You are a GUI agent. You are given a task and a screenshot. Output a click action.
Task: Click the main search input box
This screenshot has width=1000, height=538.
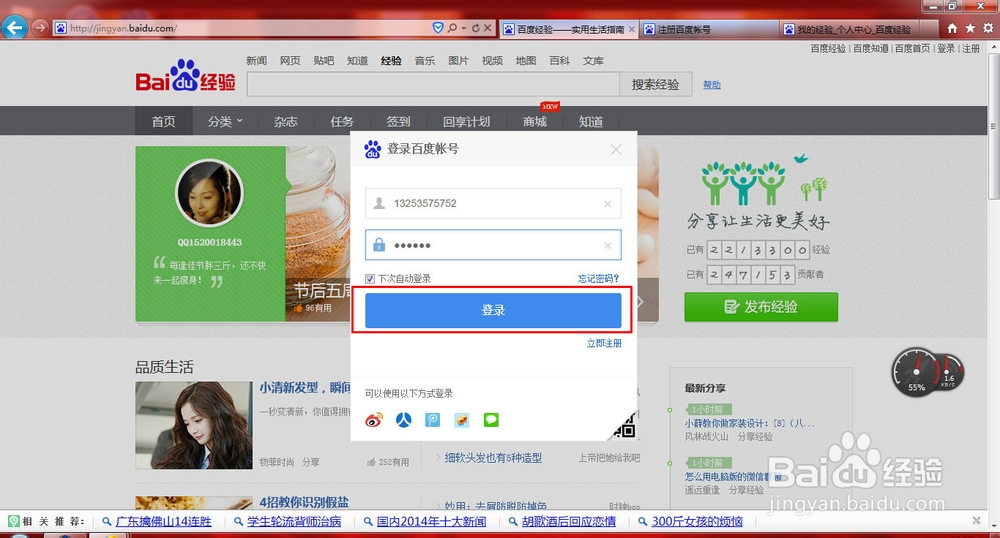click(x=433, y=84)
